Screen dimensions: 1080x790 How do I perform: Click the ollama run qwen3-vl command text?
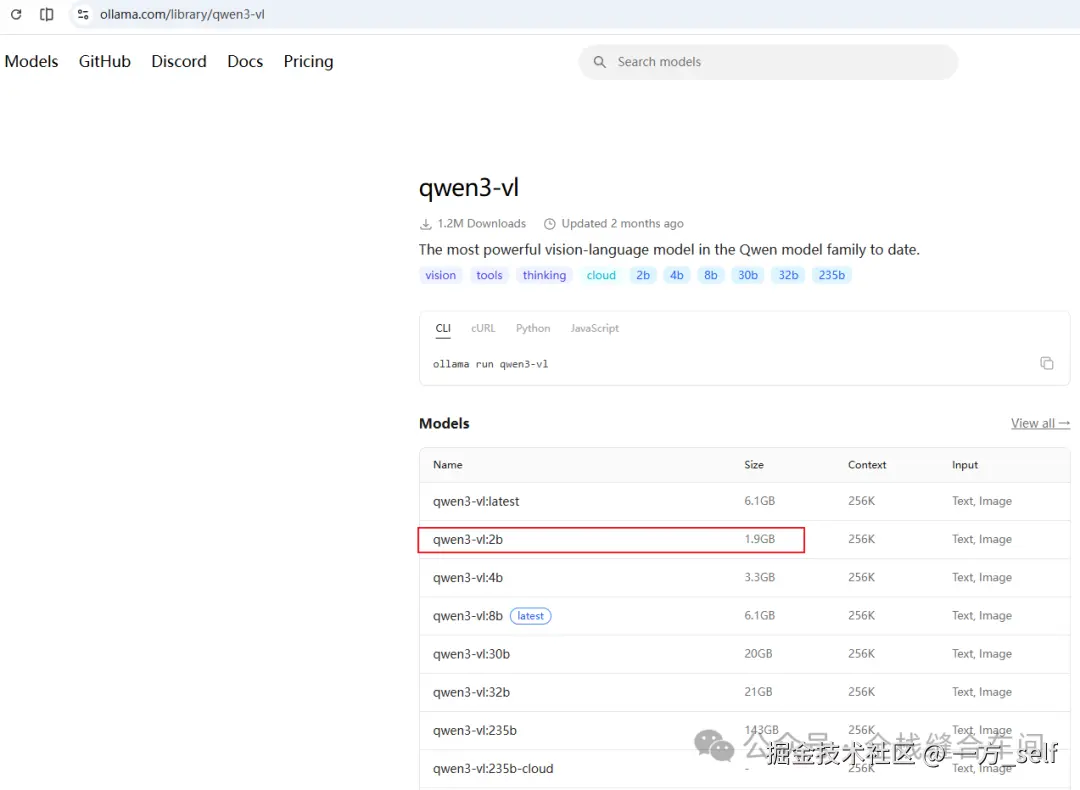tap(490, 364)
